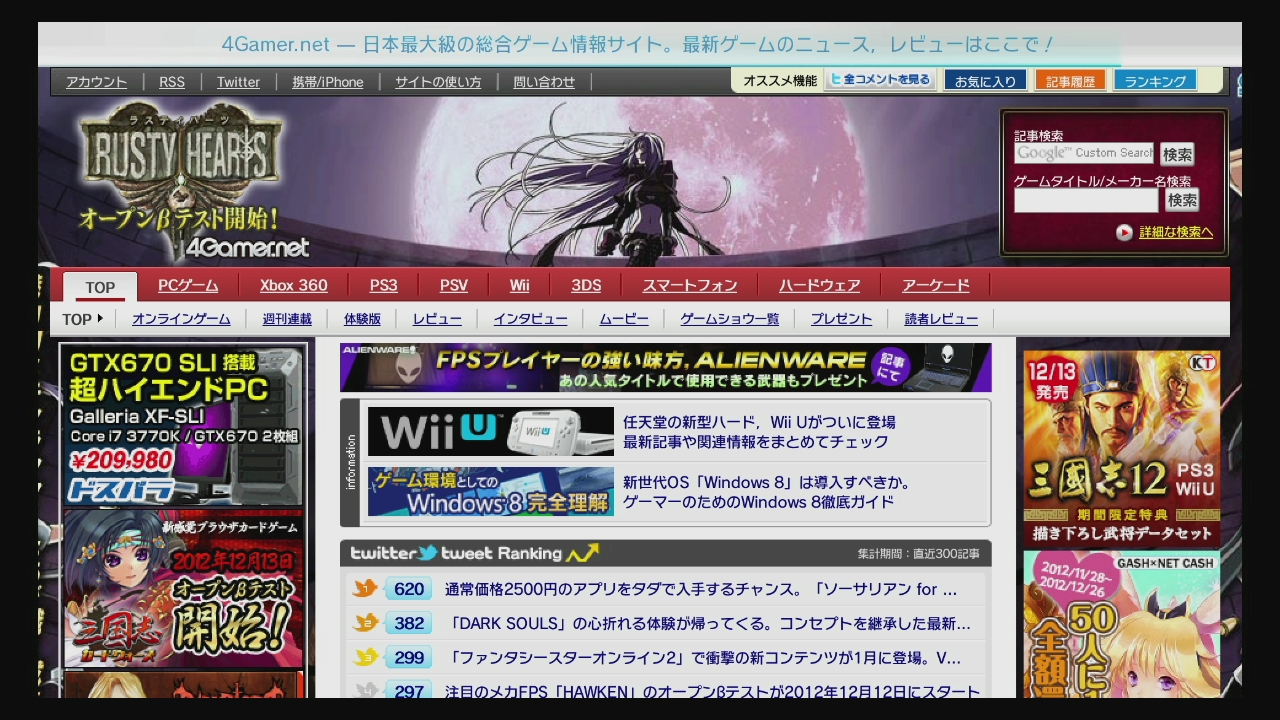
Task: Open the ファンタシースターオンライン2 article link
Action: [x=704, y=657]
